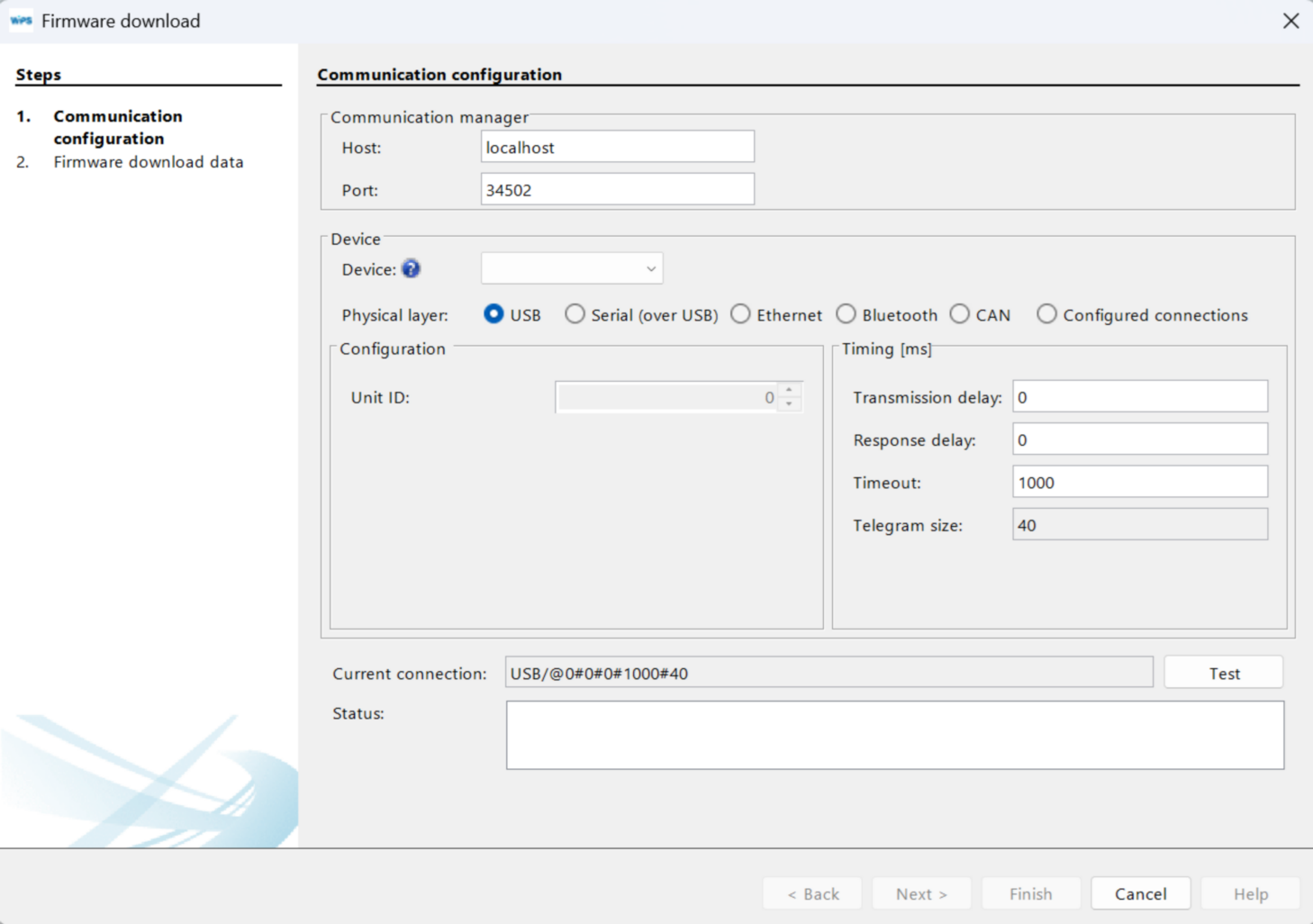Edit the Timeout value of 1000
The height and width of the screenshot is (924, 1313).
(x=1139, y=482)
